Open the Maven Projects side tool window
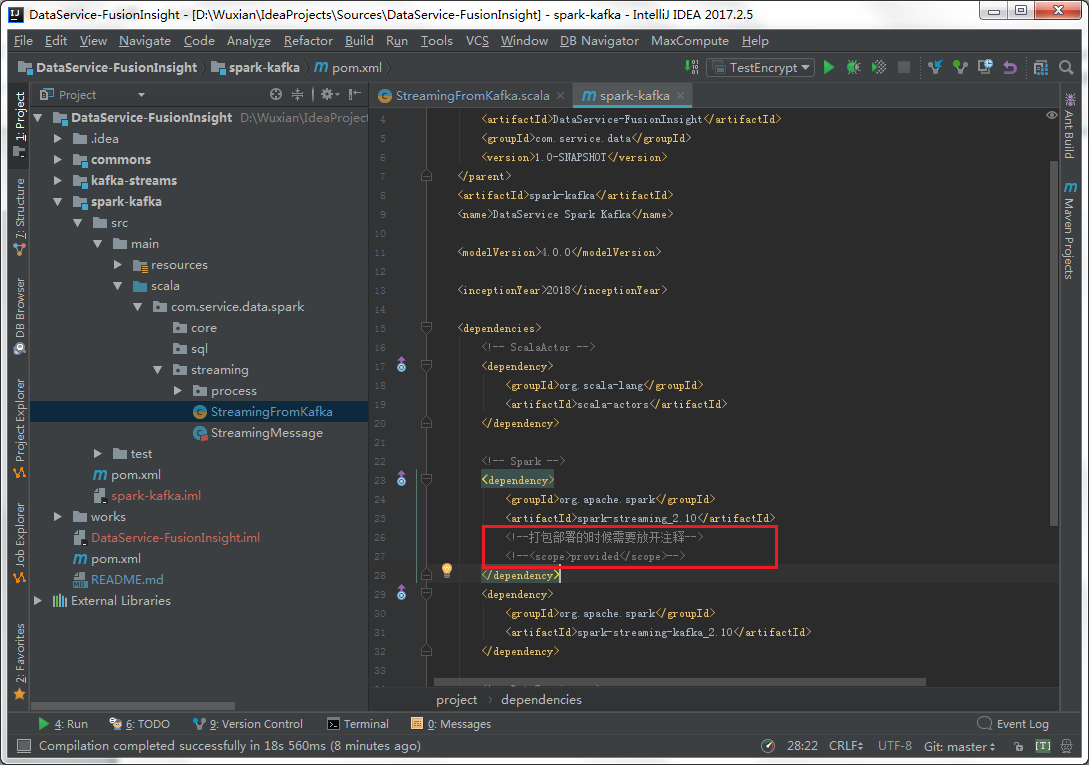The height and width of the screenshot is (765, 1089). tap(1070, 231)
